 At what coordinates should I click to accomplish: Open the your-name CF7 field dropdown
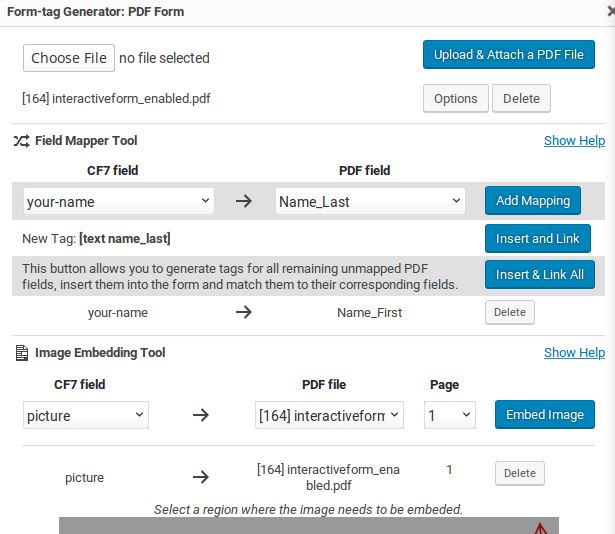118,201
